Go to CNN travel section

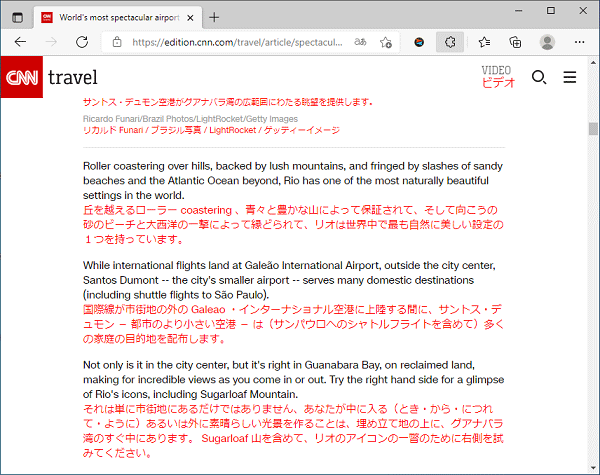[x=73, y=78]
